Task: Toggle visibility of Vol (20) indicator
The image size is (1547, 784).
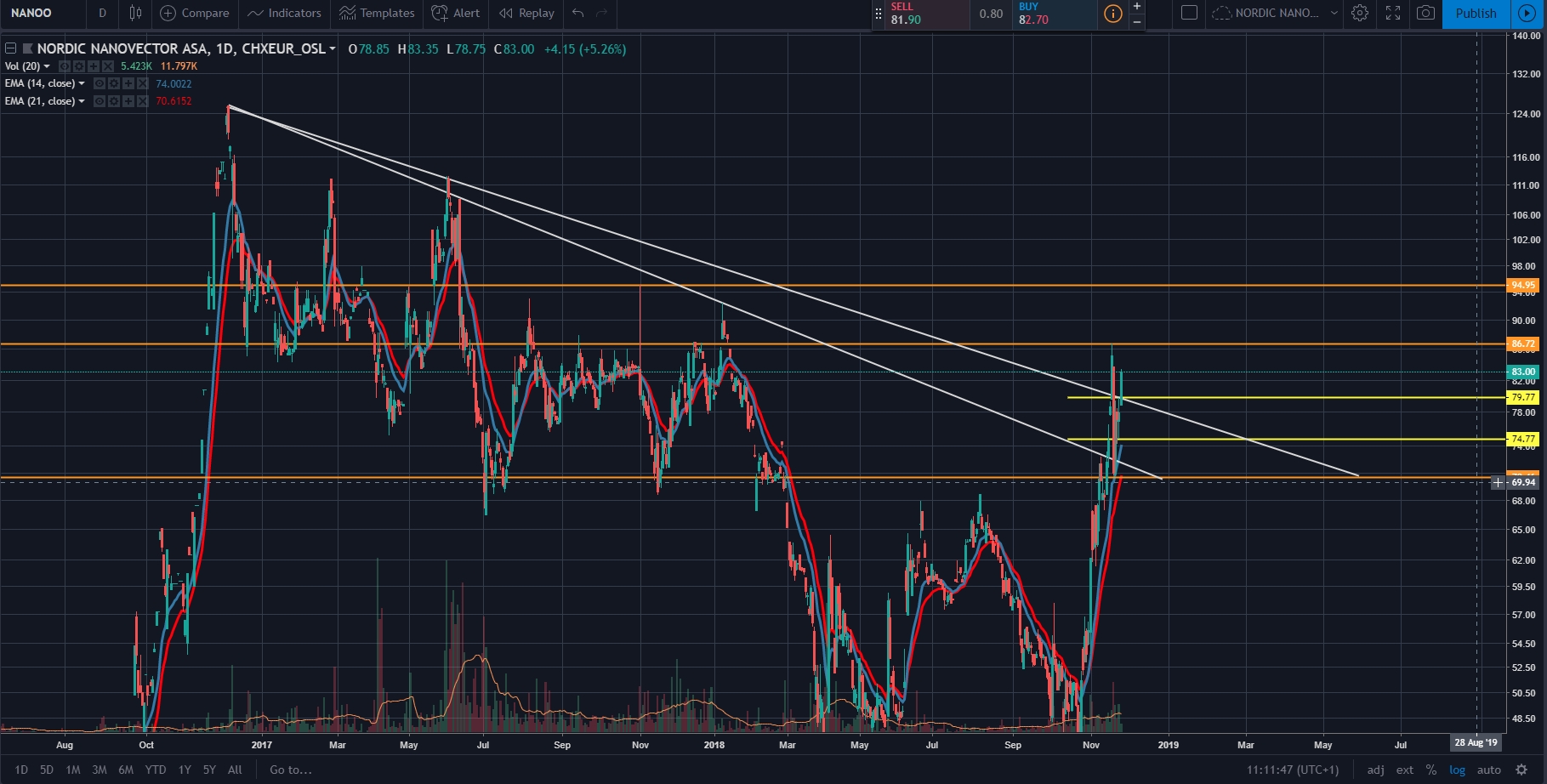Action: [65, 66]
